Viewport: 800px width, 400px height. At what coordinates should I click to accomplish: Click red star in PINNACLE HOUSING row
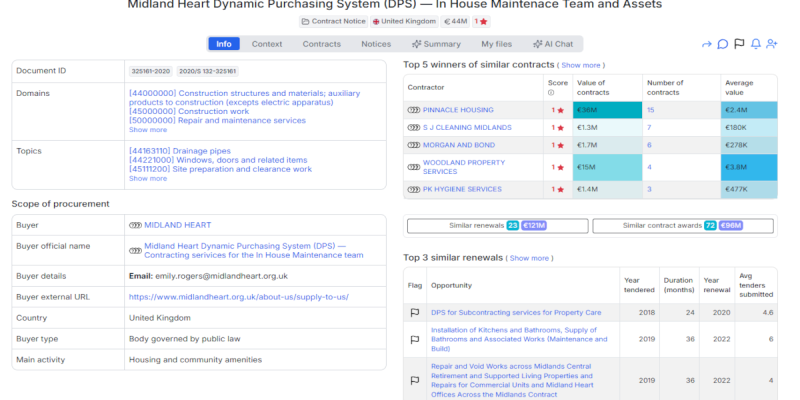(x=561, y=110)
